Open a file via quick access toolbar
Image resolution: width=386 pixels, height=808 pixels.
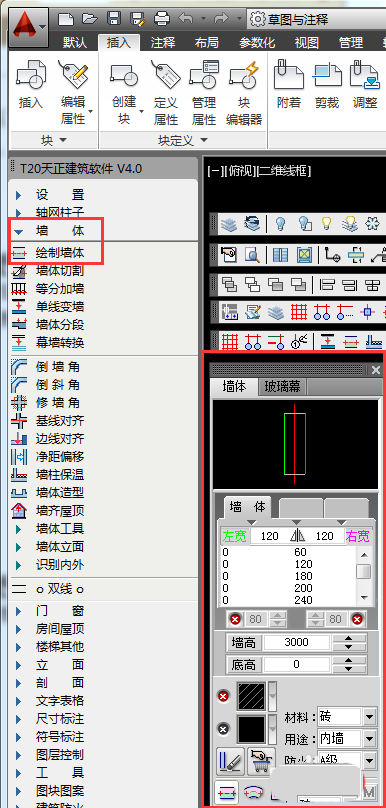click(x=90, y=19)
